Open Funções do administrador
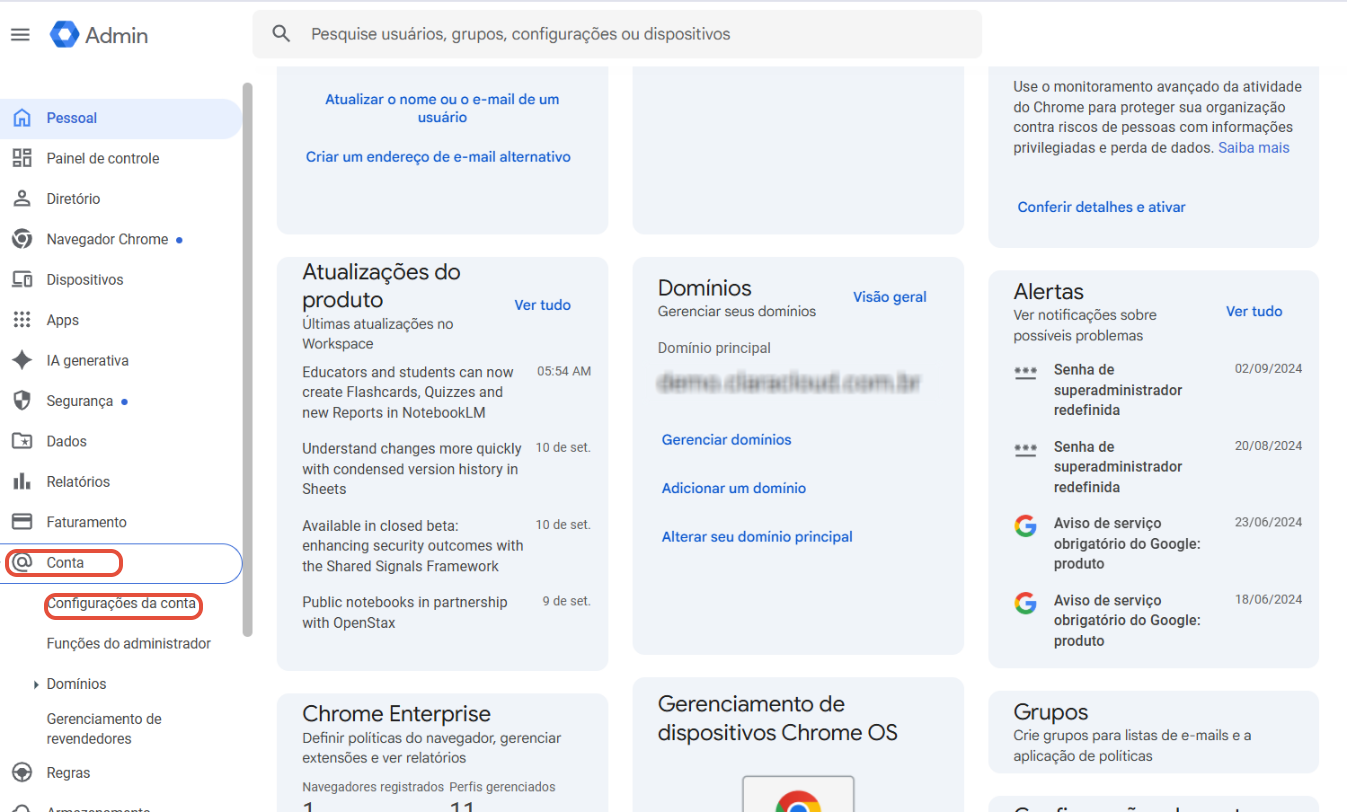This screenshot has height=812, width=1347. [129, 644]
